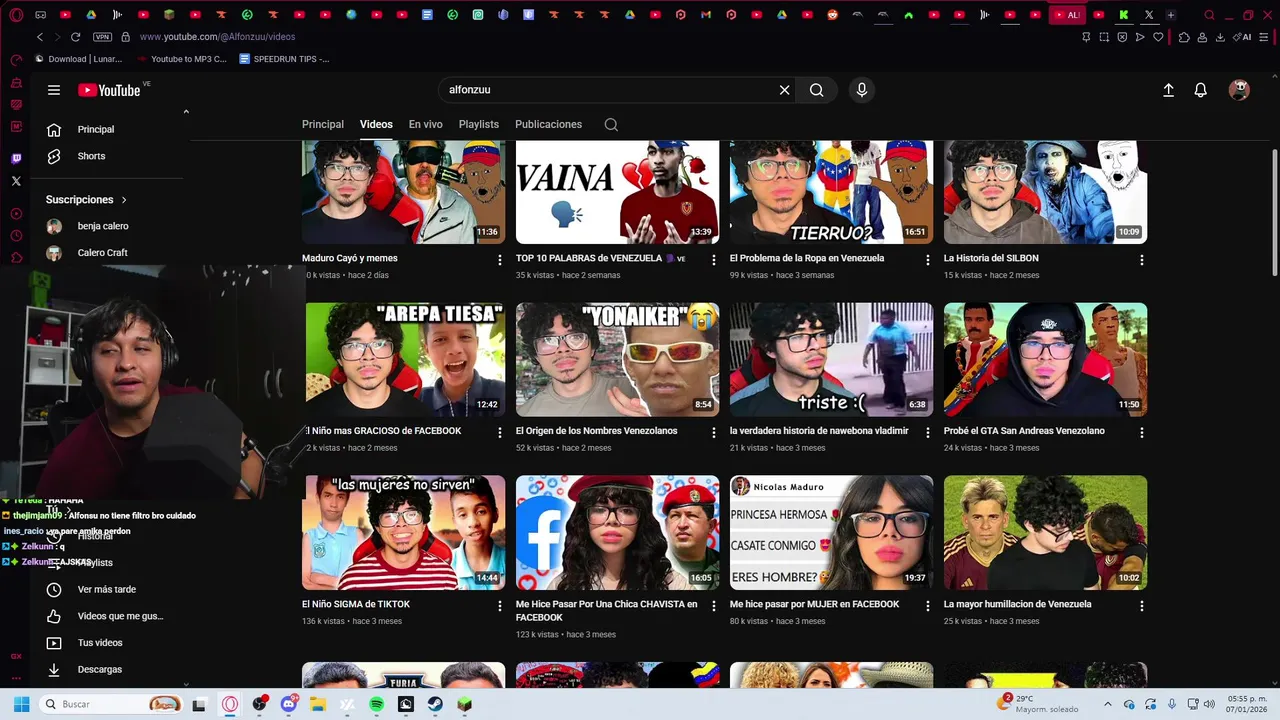
Task: Click the browser back arrow
Action: tap(40, 37)
